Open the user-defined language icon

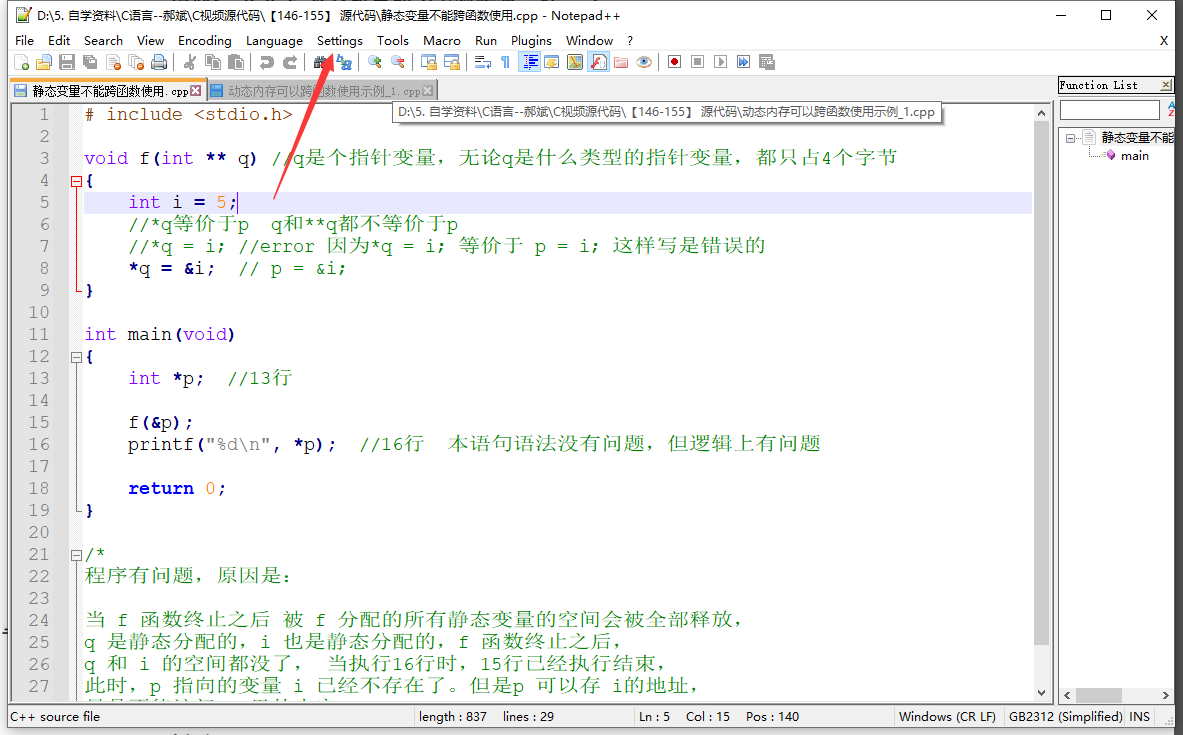(552, 62)
